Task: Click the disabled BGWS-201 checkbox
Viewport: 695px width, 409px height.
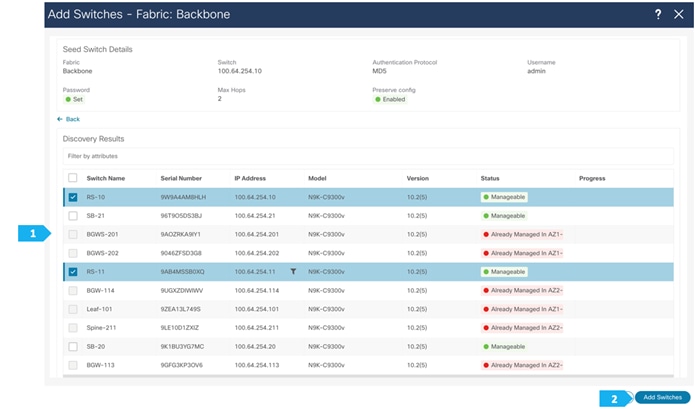Action: (73, 234)
